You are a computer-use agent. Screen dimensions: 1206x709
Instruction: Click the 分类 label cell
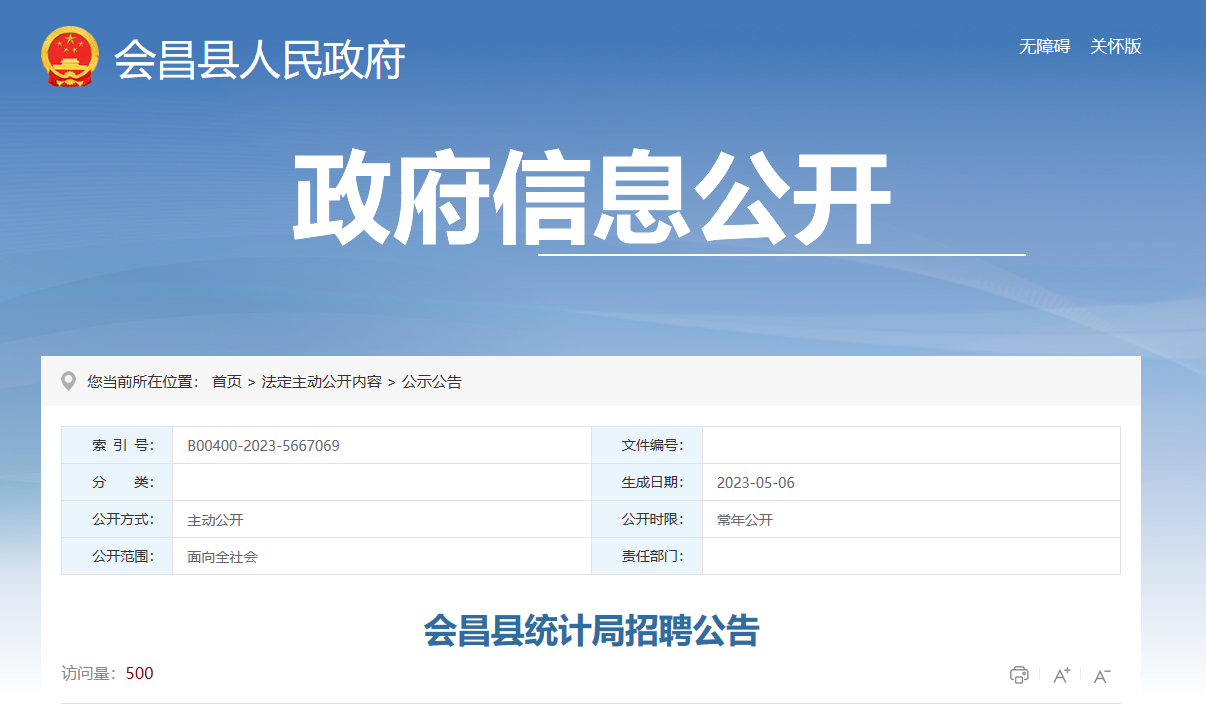117,483
